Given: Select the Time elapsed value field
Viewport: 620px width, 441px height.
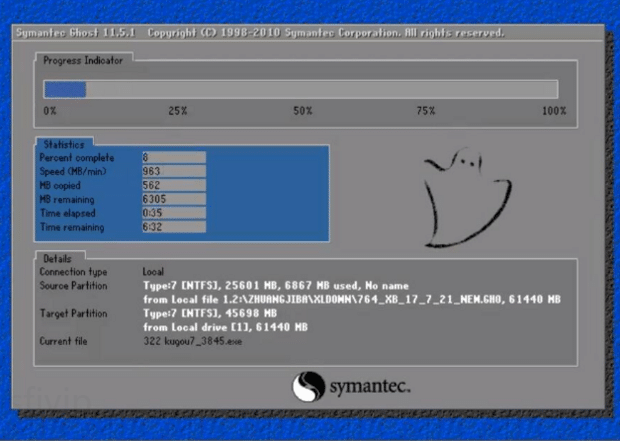Looking at the screenshot, I should point(174,214).
